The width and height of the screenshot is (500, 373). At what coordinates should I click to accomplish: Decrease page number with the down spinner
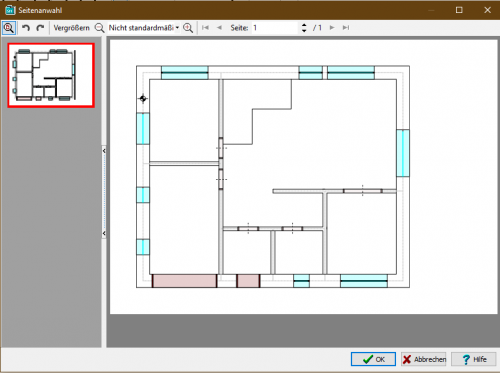point(304,31)
